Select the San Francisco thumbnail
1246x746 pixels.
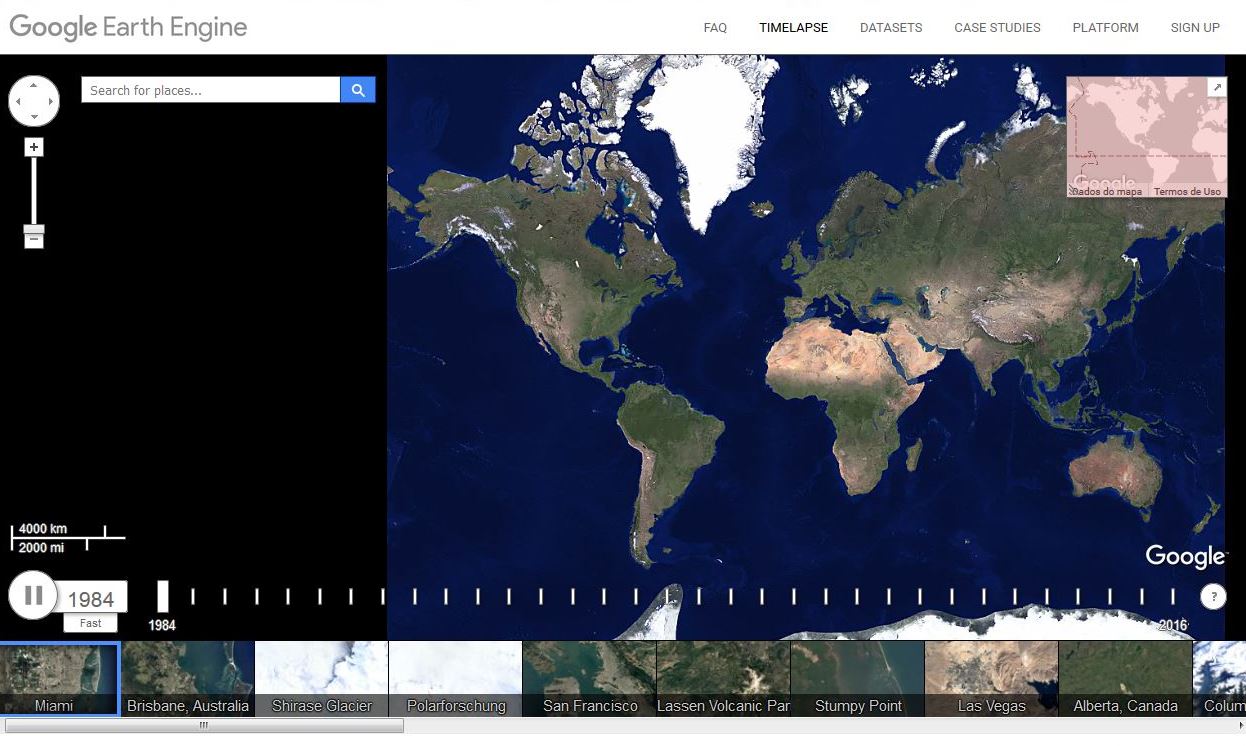[x=588, y=678]
